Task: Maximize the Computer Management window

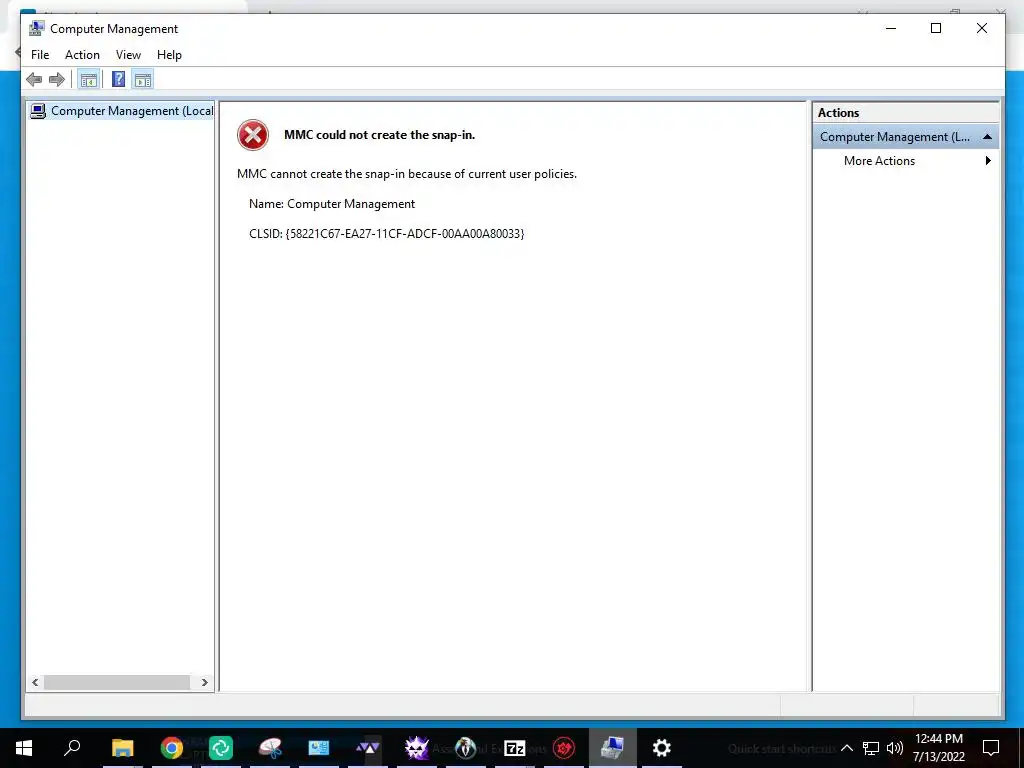Action: (x=936, y=28)
